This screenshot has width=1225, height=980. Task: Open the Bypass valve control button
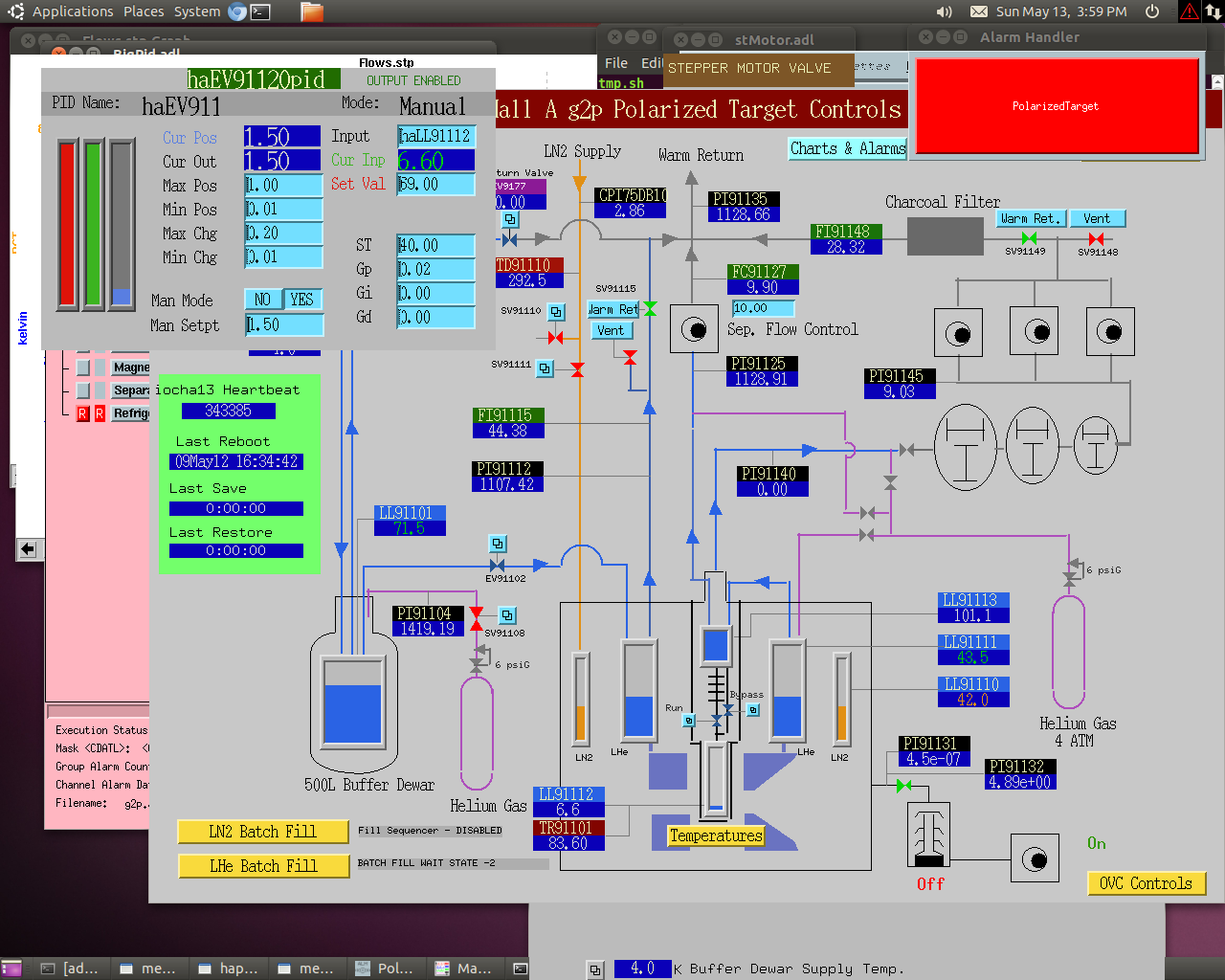[x=753, y=709]
